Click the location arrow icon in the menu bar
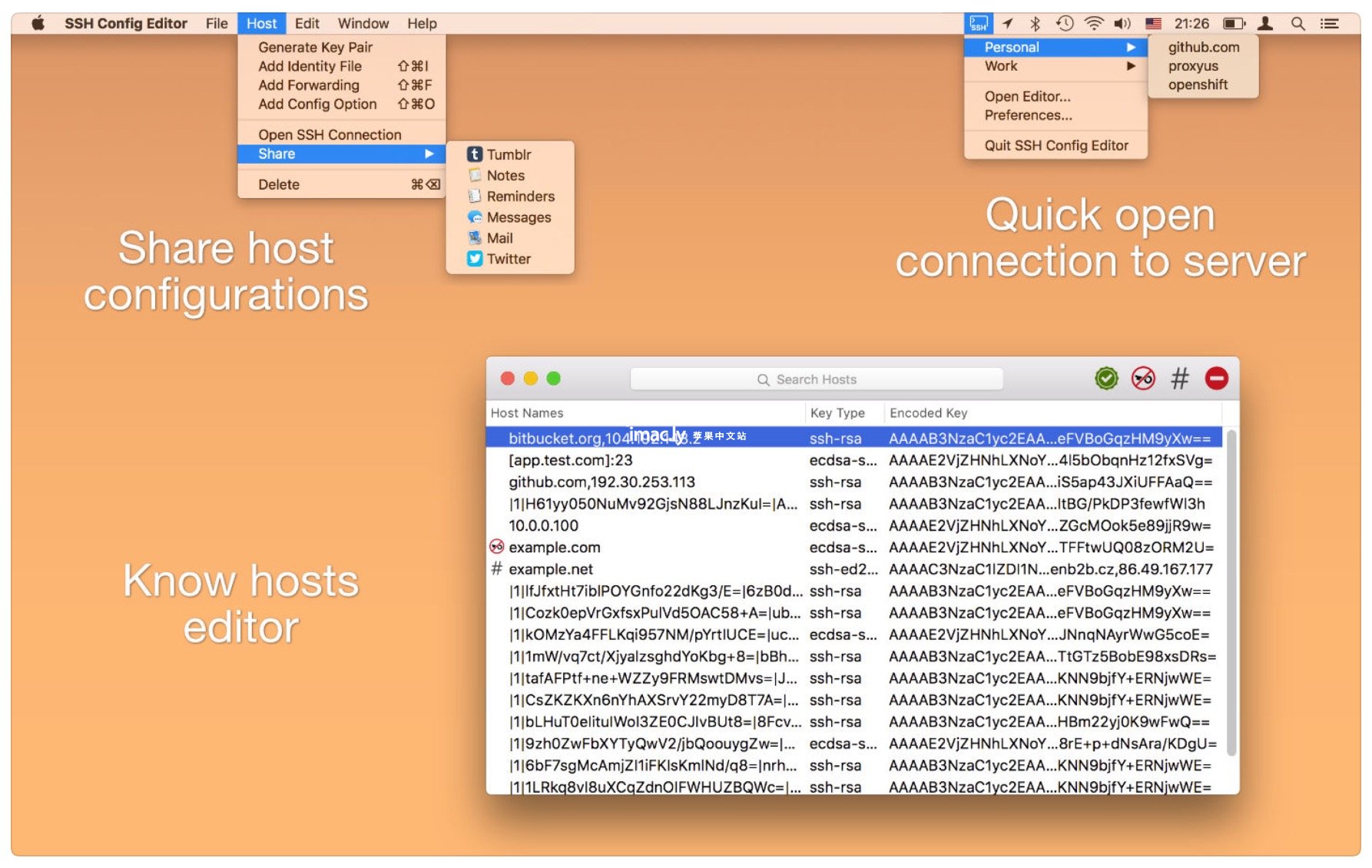The height and width of the screenshot is (868, 1372). 1007,23
